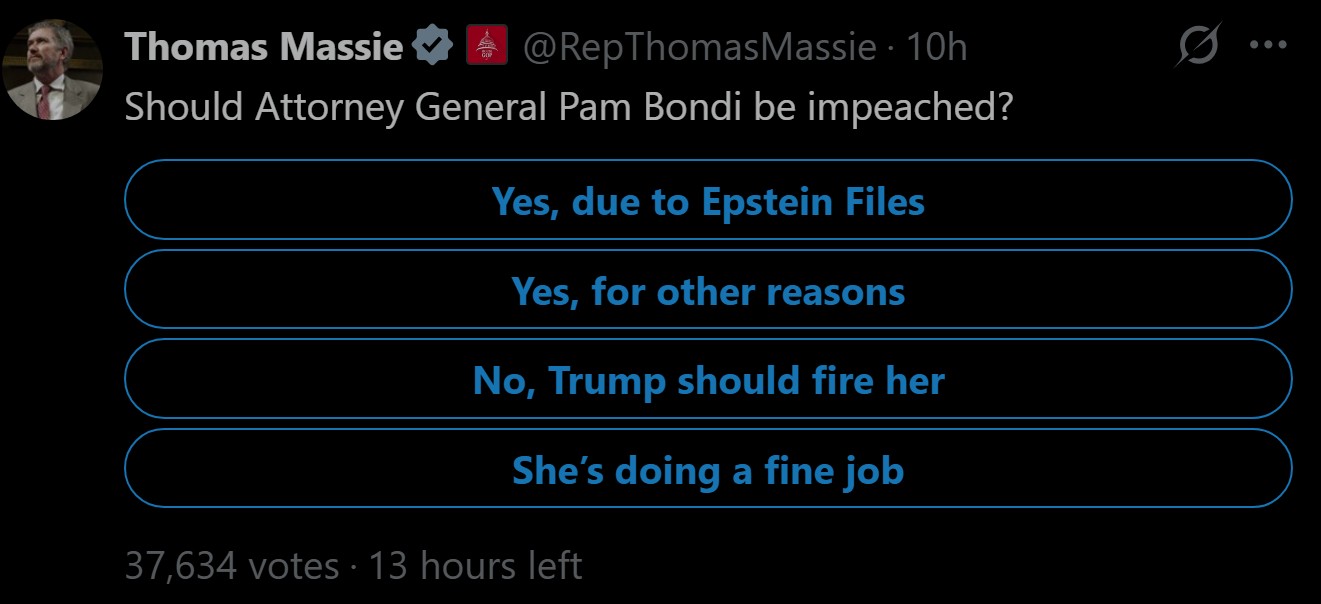The height and width of the screenshot is (604, 1321).
Task: Click the 10h post timestamp
Action: pos(936,47)
